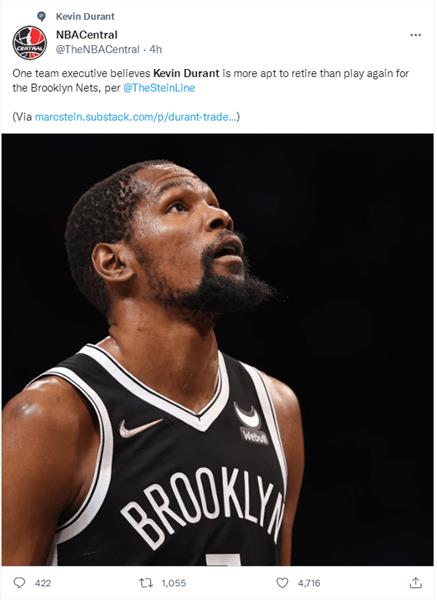Retweet this post via arrows icon
This screenshot has height=600, width=437.
pos(146,583)
